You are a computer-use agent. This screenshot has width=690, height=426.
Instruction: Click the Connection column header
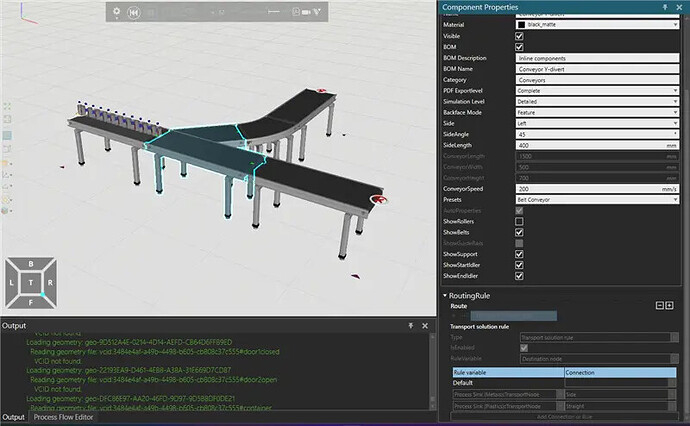[x=620, y=373]
